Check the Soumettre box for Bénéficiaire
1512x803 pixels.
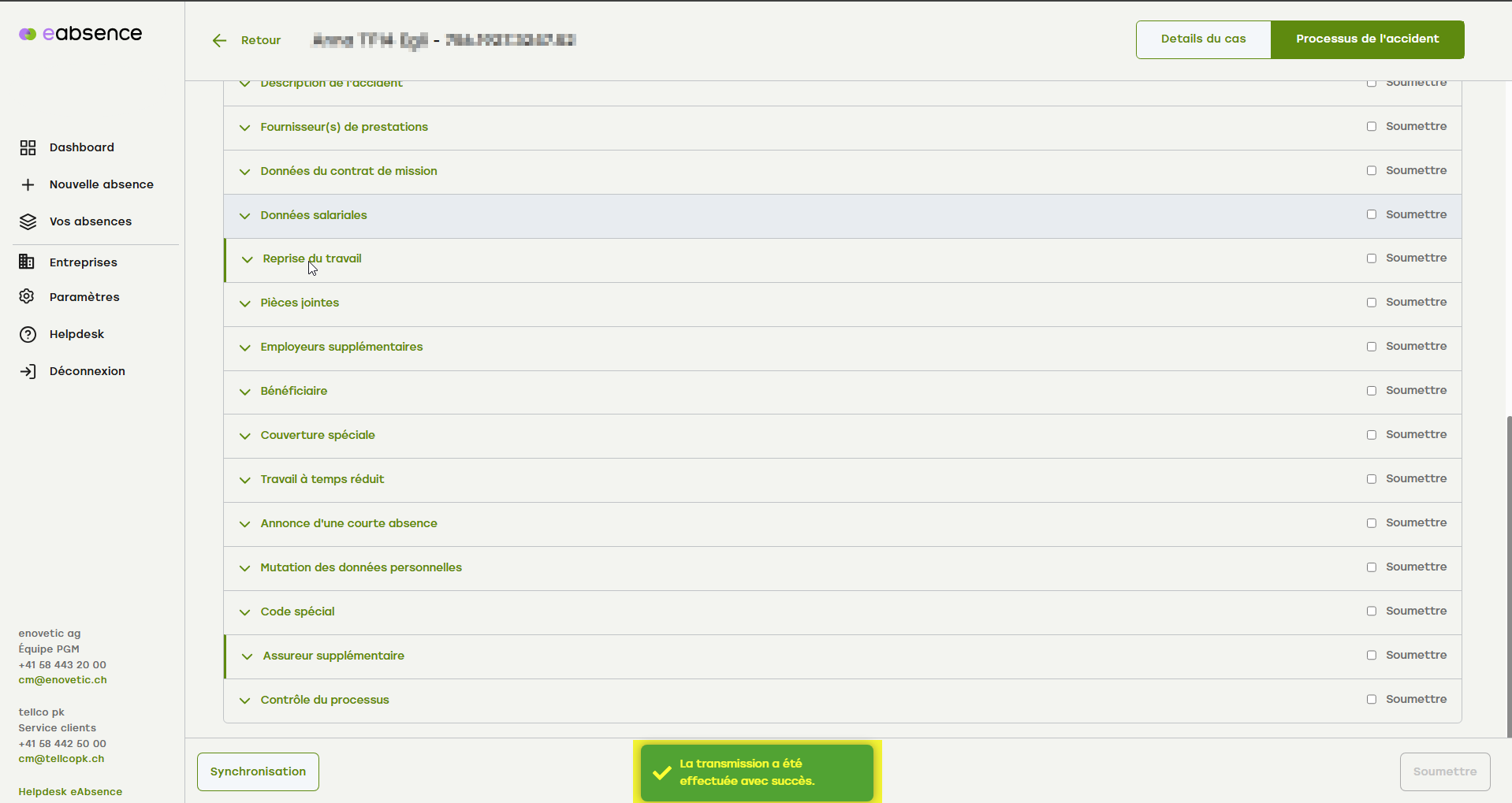tap(1372, 390)
